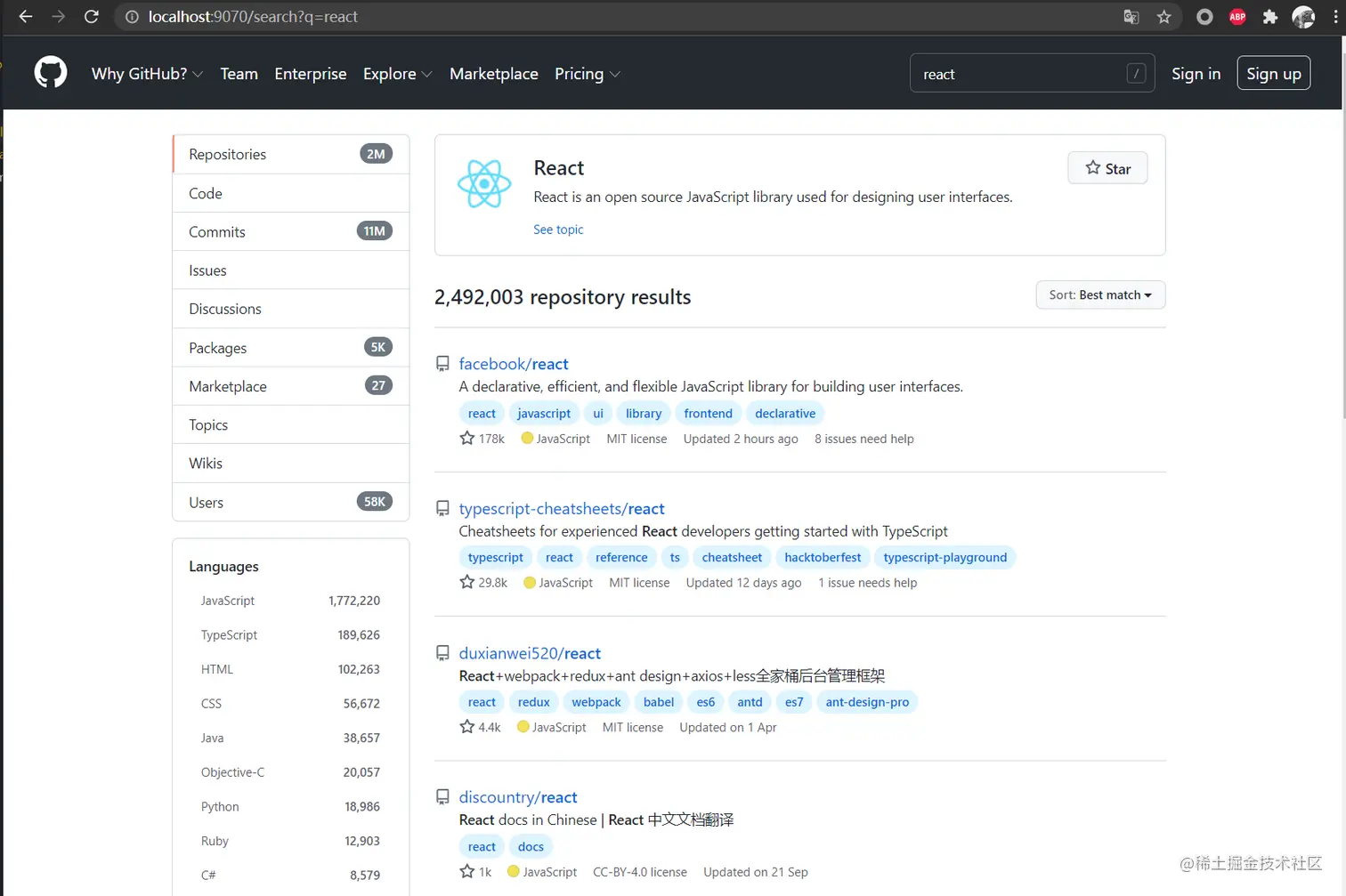Click repo icon beside duxianwei520/react
Image resolution: width=1346 pixels, height=896 pixels.
coord(442,653)
